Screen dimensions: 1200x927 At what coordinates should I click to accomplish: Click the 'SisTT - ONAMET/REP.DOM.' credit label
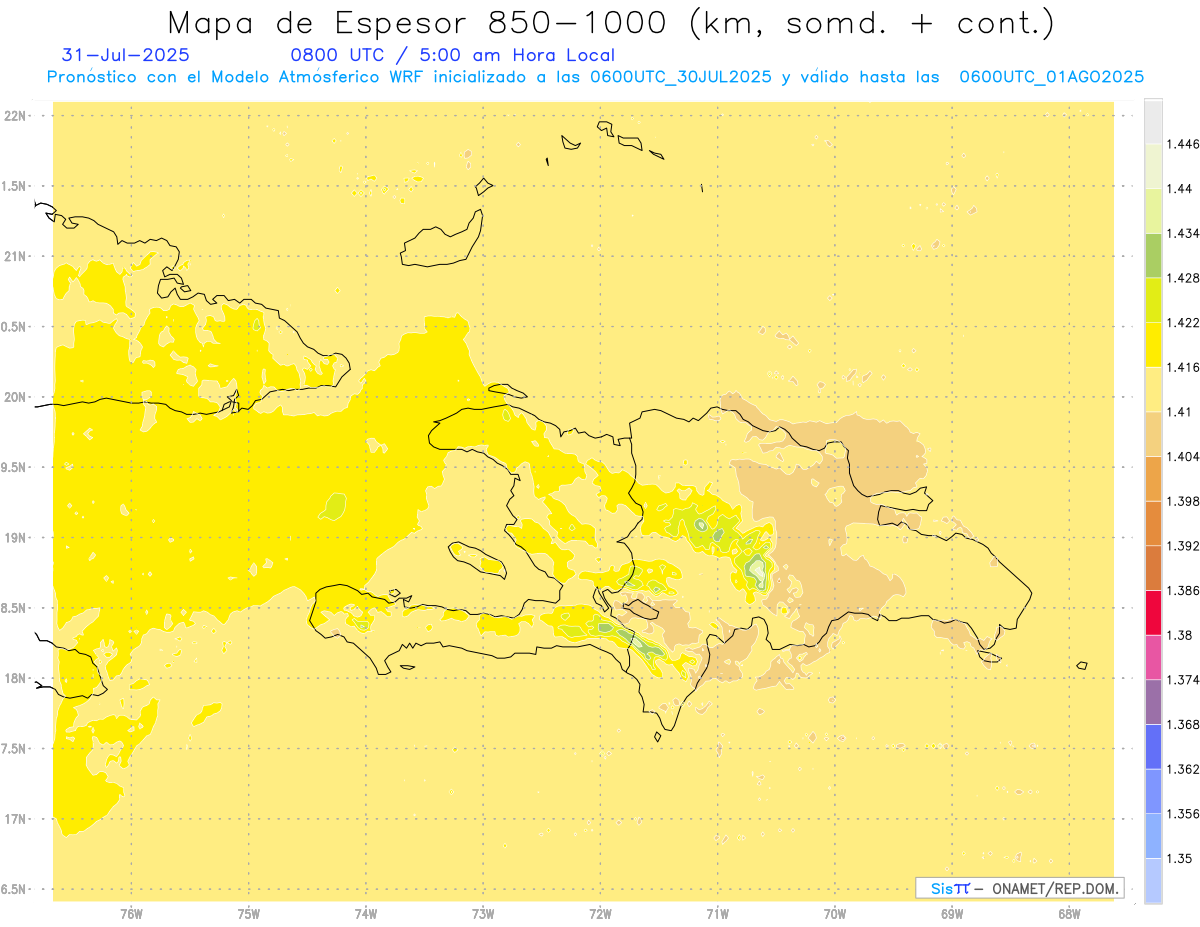(x=1020, y=888)
